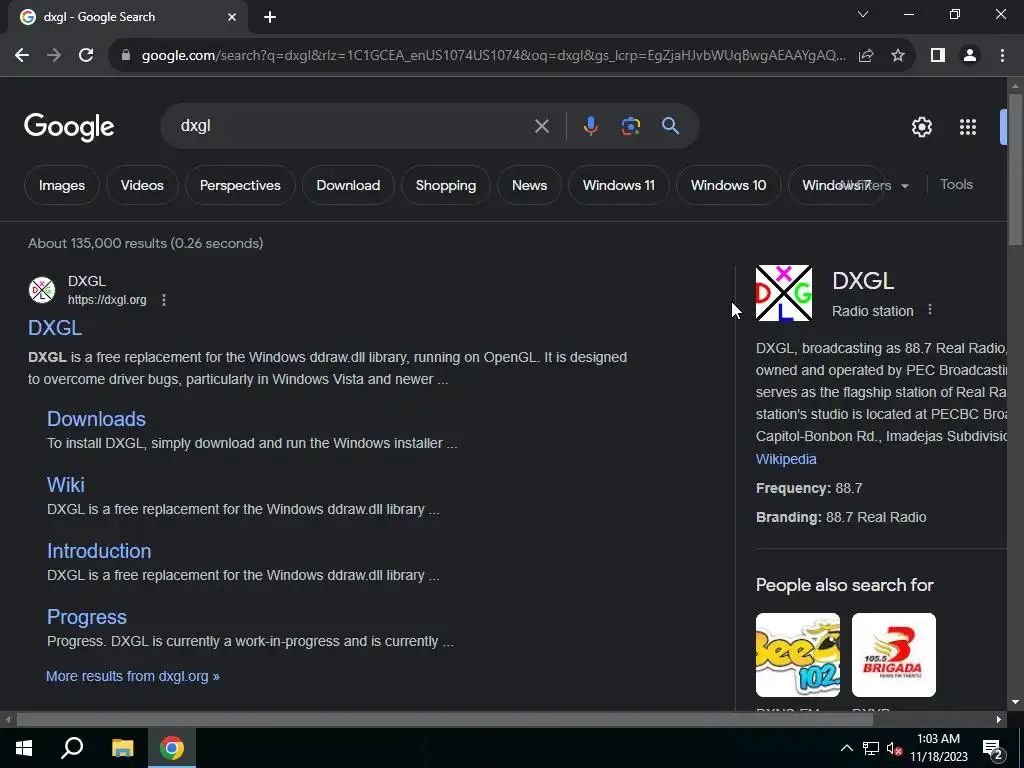The width and height of the screenshot is (1024, 768).
Task: Click the horizontal scrollbar thumb
Action: 445,720
